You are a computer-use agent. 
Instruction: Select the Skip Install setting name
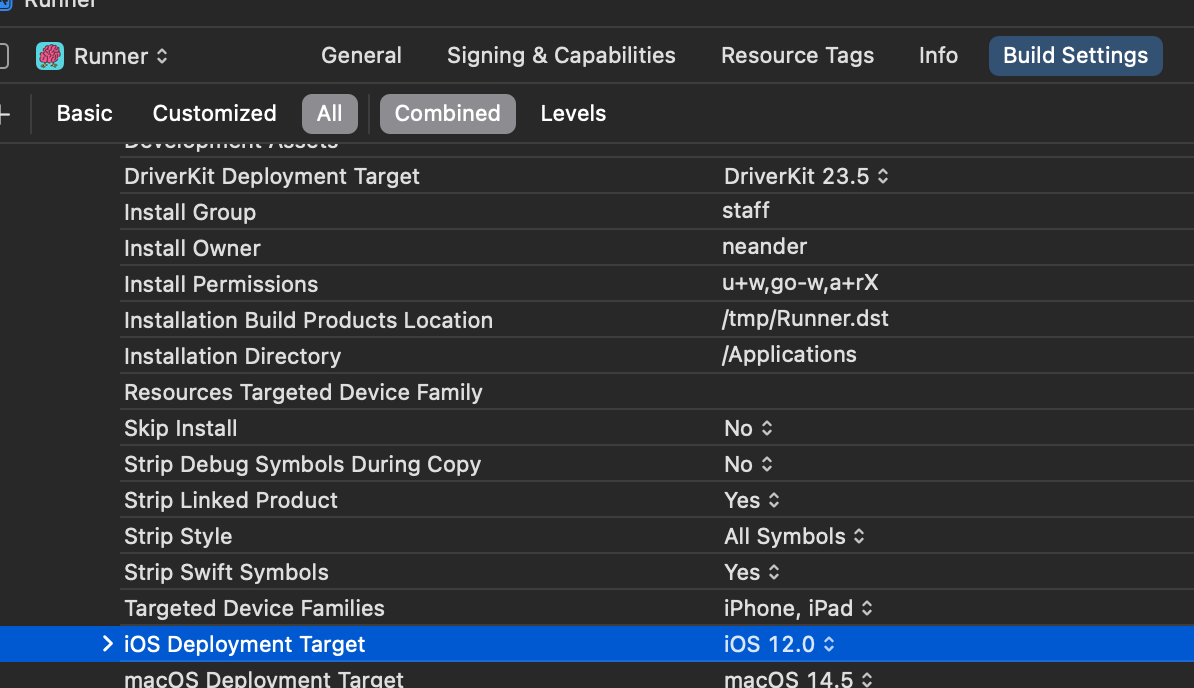pos(180,428)
